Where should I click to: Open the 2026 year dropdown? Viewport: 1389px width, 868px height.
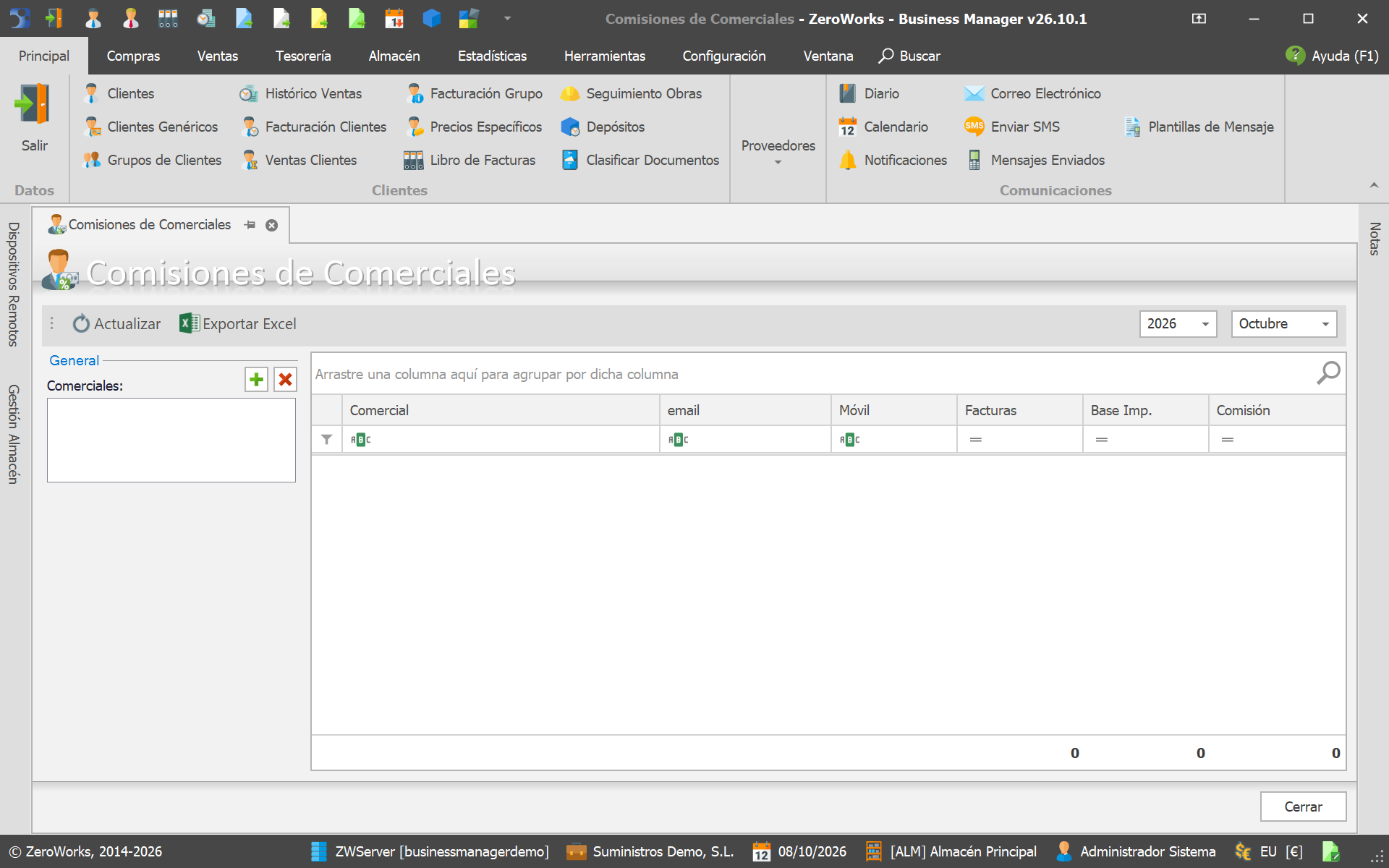(1178, 323)
